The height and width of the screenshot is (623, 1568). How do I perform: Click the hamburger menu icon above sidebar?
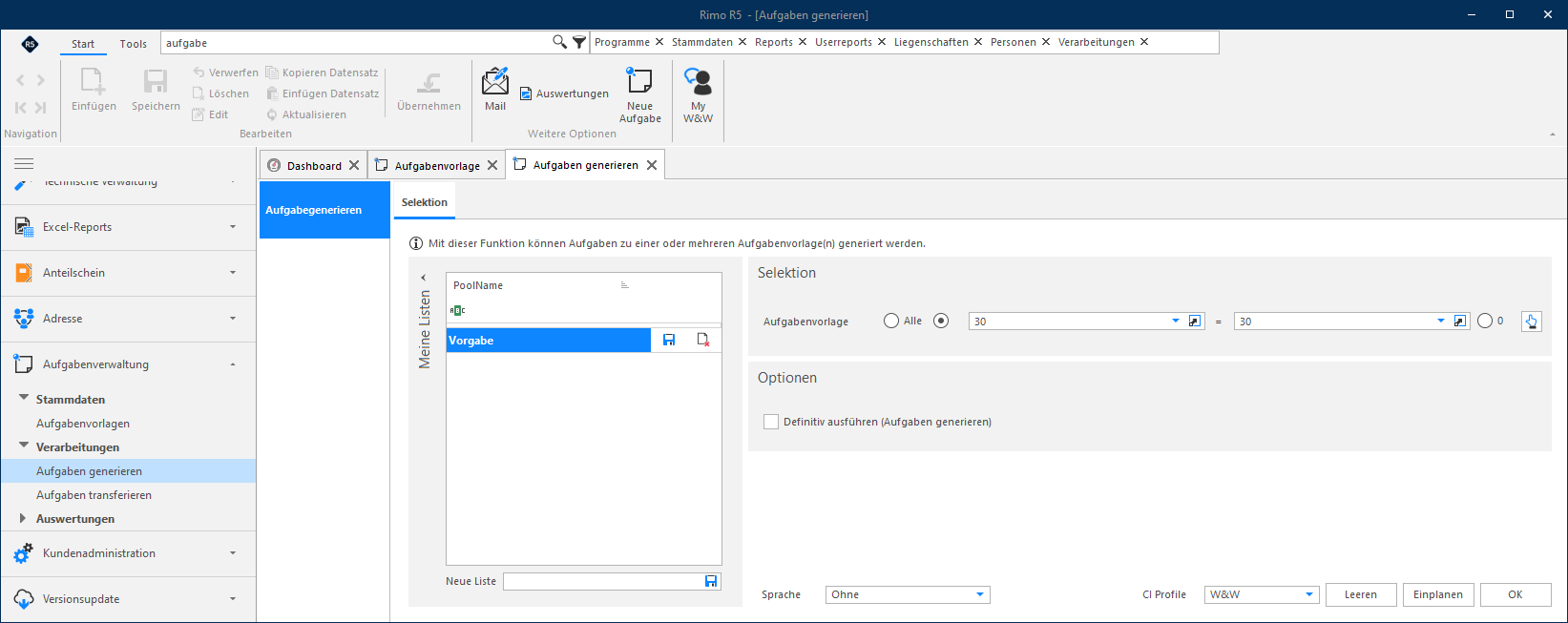pos(24,163)
